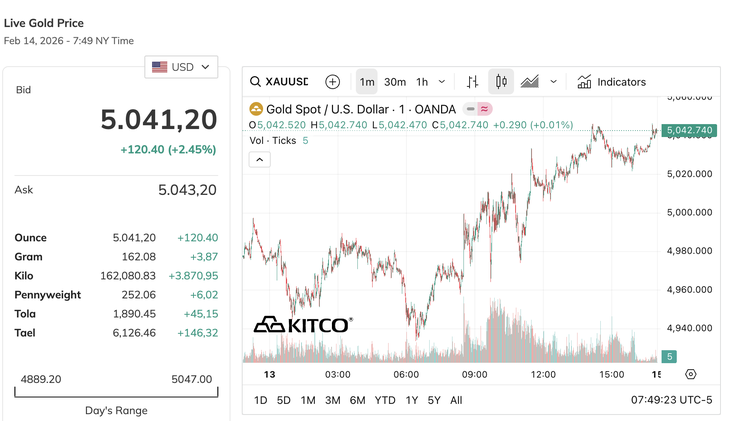Select the area chart style icon
This screenshot has width=730, height=421.
[529, 82]
